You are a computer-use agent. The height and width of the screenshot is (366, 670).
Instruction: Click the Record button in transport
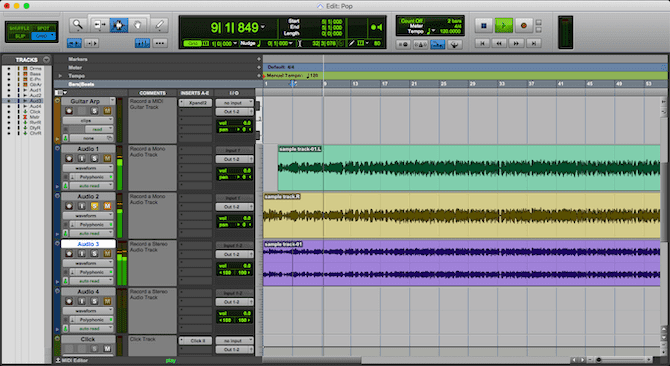(x=523, y=26)
